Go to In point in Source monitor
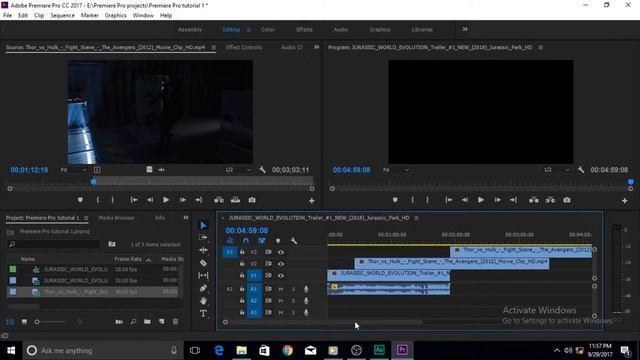This screenshot has height=360, width=640. [x=133, y=200]
